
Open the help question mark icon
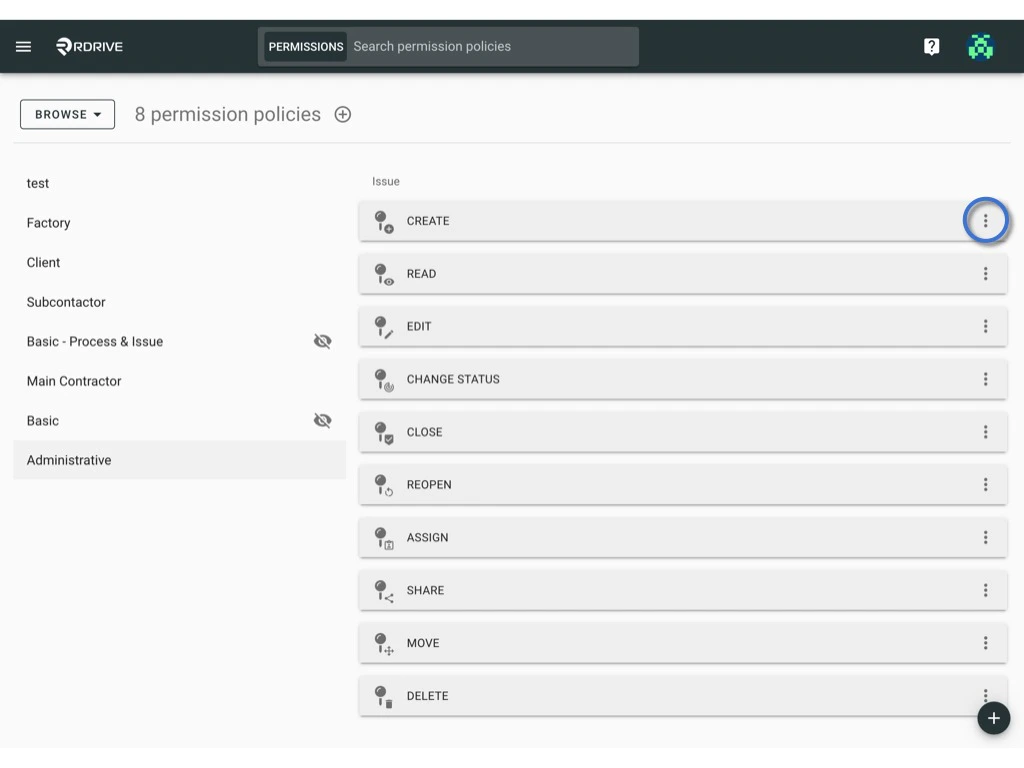(931, 46)
